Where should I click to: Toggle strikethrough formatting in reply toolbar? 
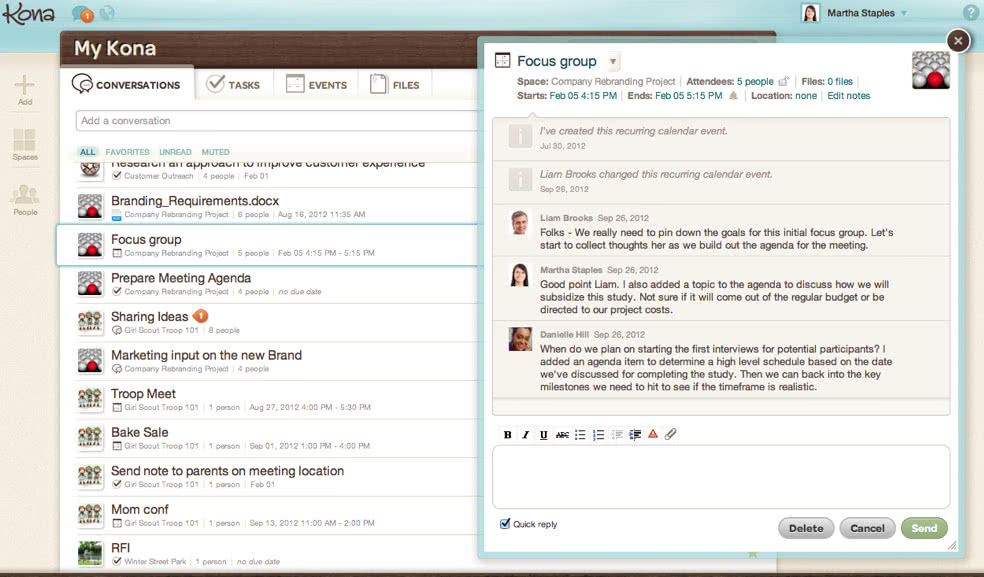click(562, 434)
